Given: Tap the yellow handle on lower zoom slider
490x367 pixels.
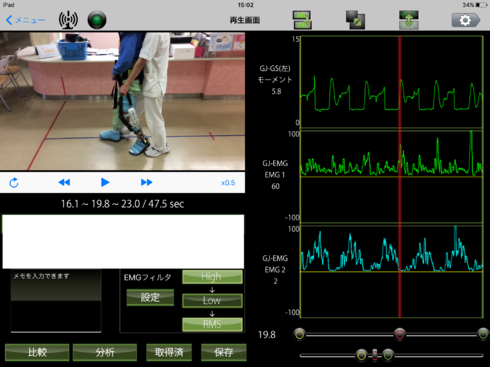Looking at the screenshot, I should (362, 355).
